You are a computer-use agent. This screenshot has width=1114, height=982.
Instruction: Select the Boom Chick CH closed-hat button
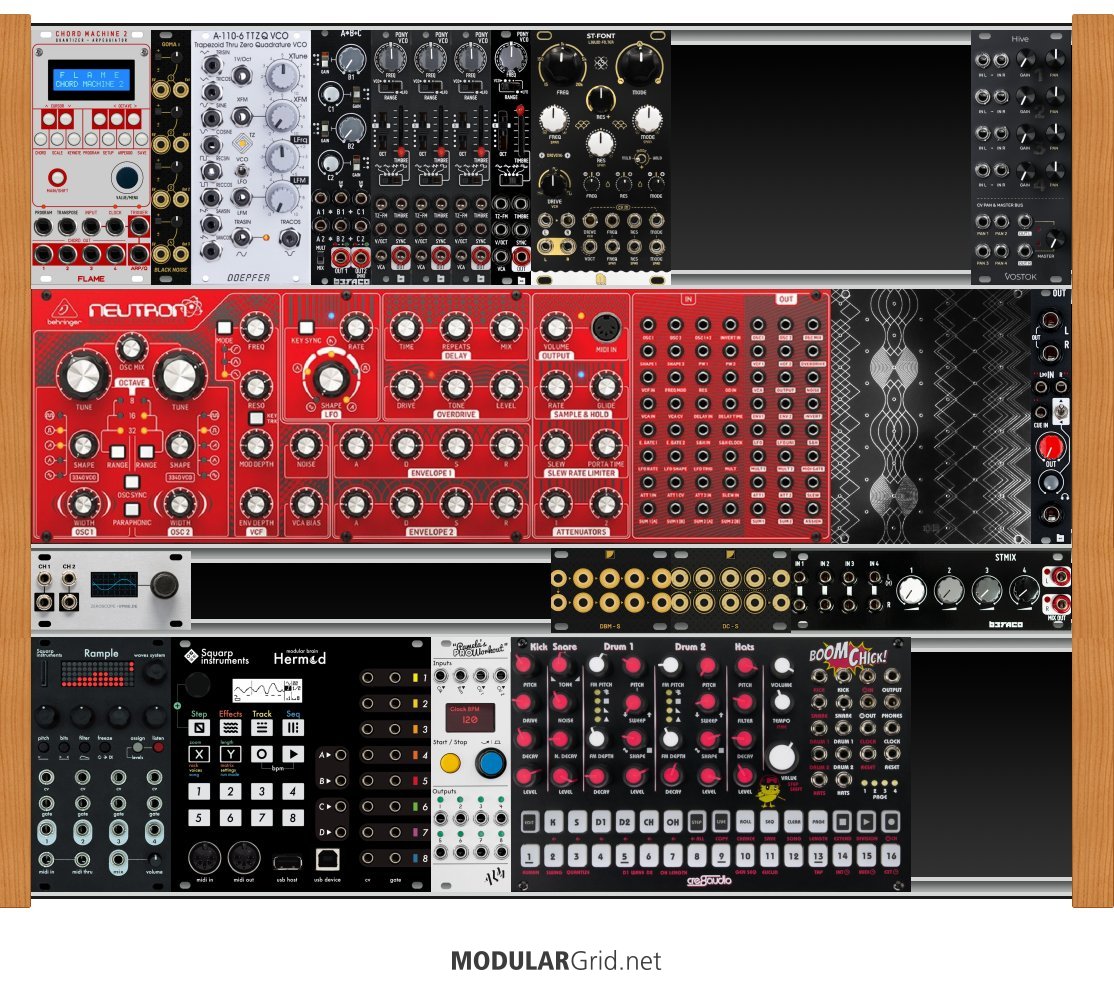tap(649, 822)
